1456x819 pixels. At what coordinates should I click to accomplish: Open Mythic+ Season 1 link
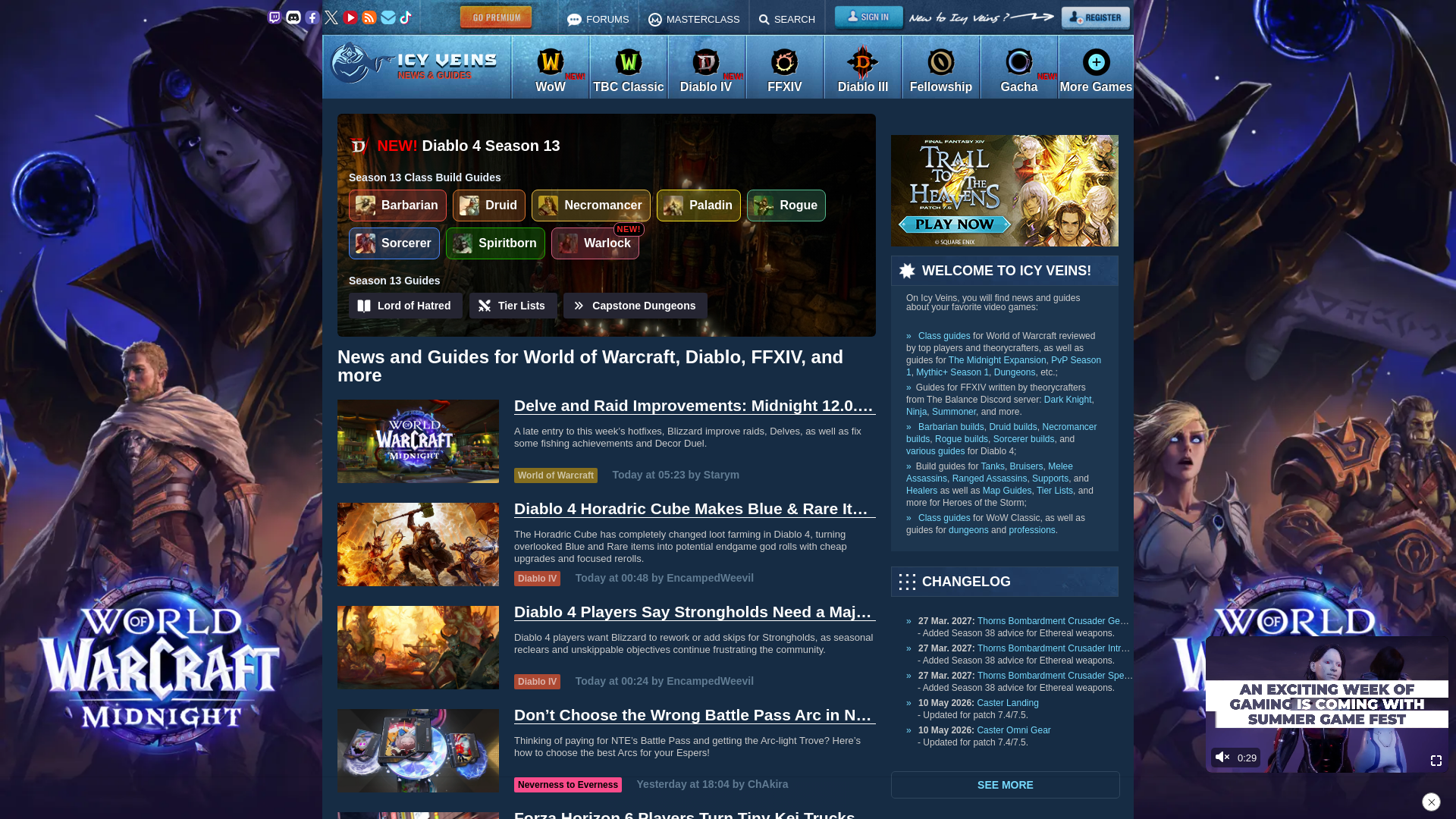pyautogui.click(x=952, y=372)
